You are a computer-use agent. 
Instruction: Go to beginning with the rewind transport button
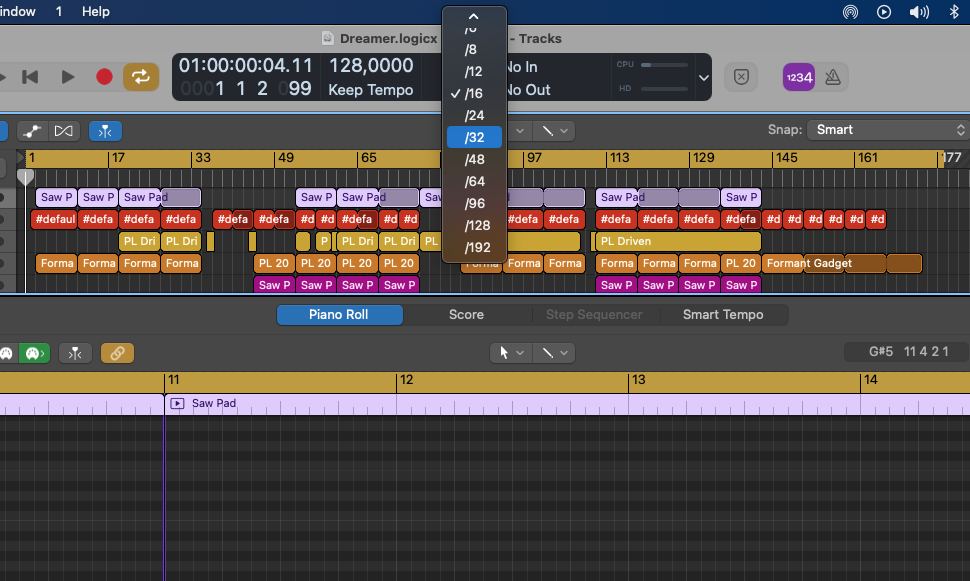click(x=30, y=77)
